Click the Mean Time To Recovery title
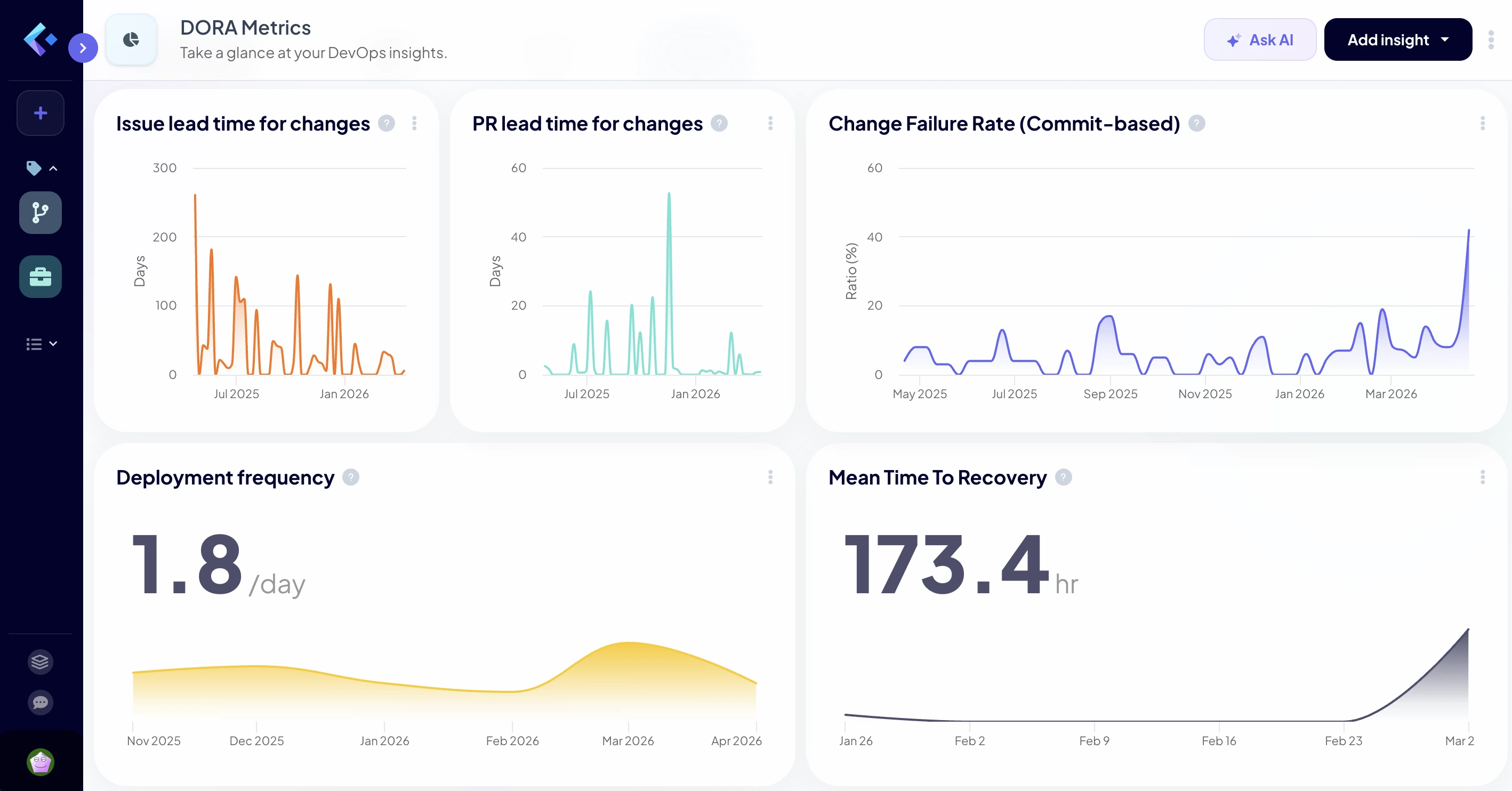This screenshot has width=1512, height=791. point(937,478)
